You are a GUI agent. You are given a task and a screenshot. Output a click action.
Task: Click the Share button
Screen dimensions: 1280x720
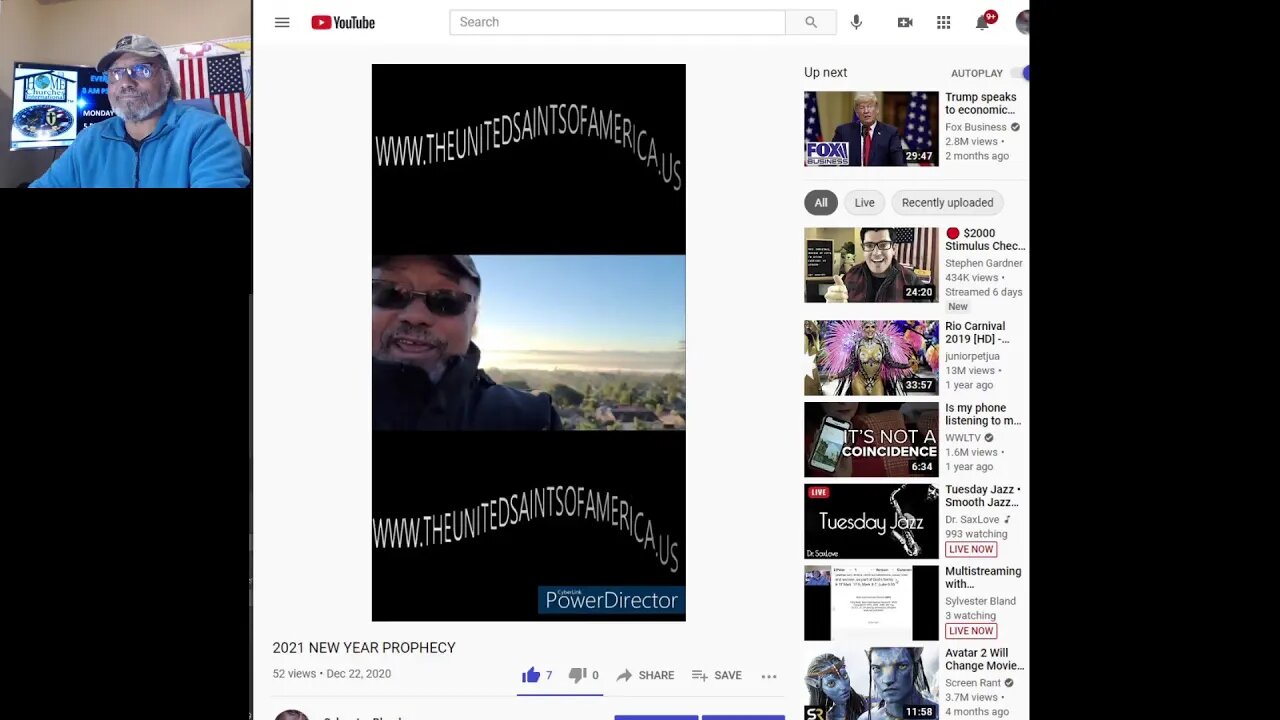(x=645, y=675)
